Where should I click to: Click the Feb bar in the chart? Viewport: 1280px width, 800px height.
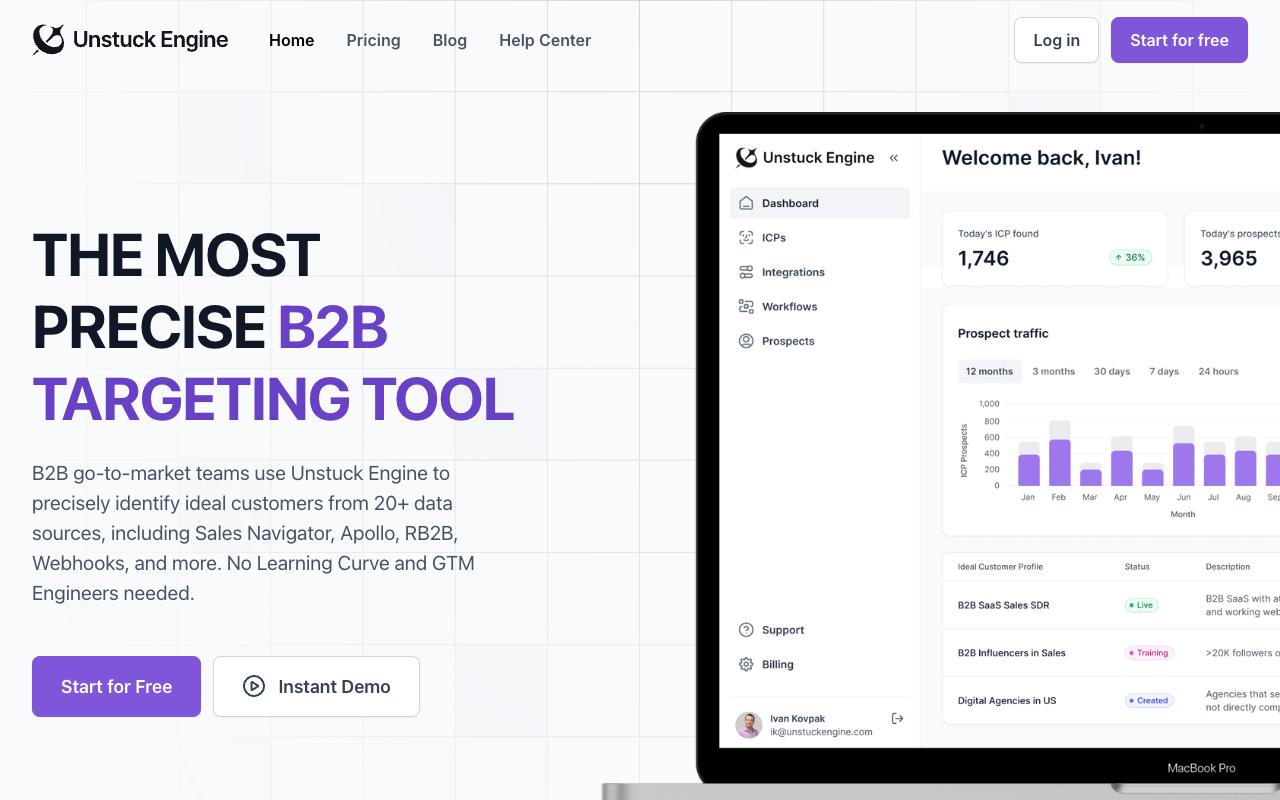[x=1060, y=454]
